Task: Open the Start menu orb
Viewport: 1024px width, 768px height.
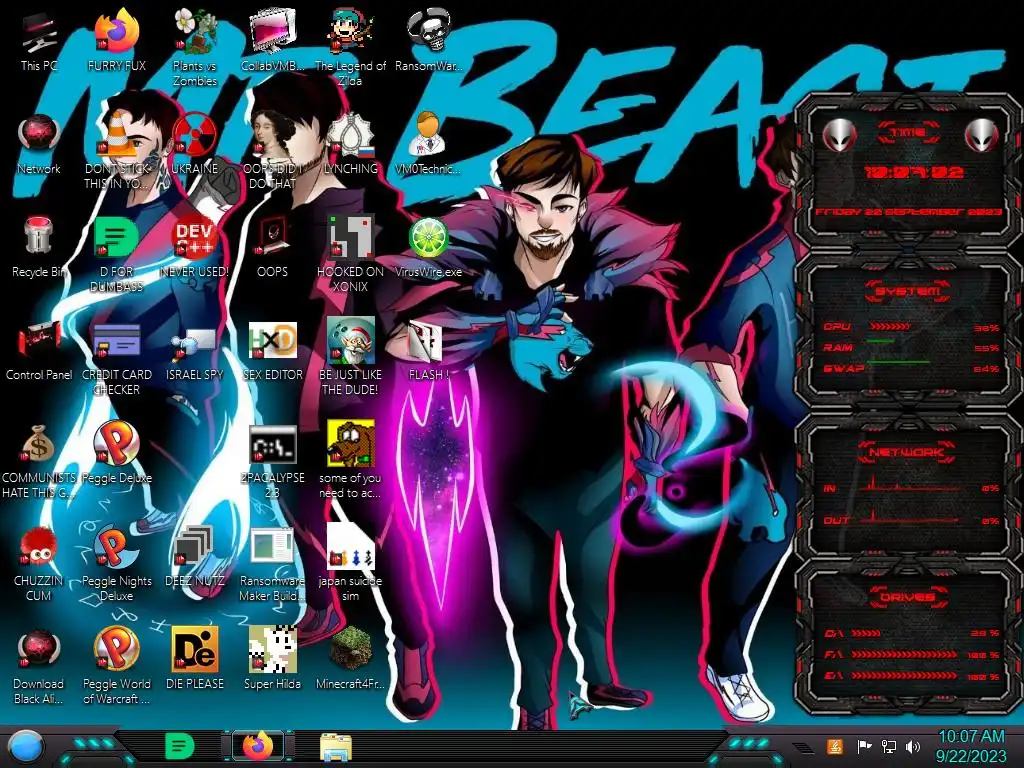Action: tap(24, 746)
